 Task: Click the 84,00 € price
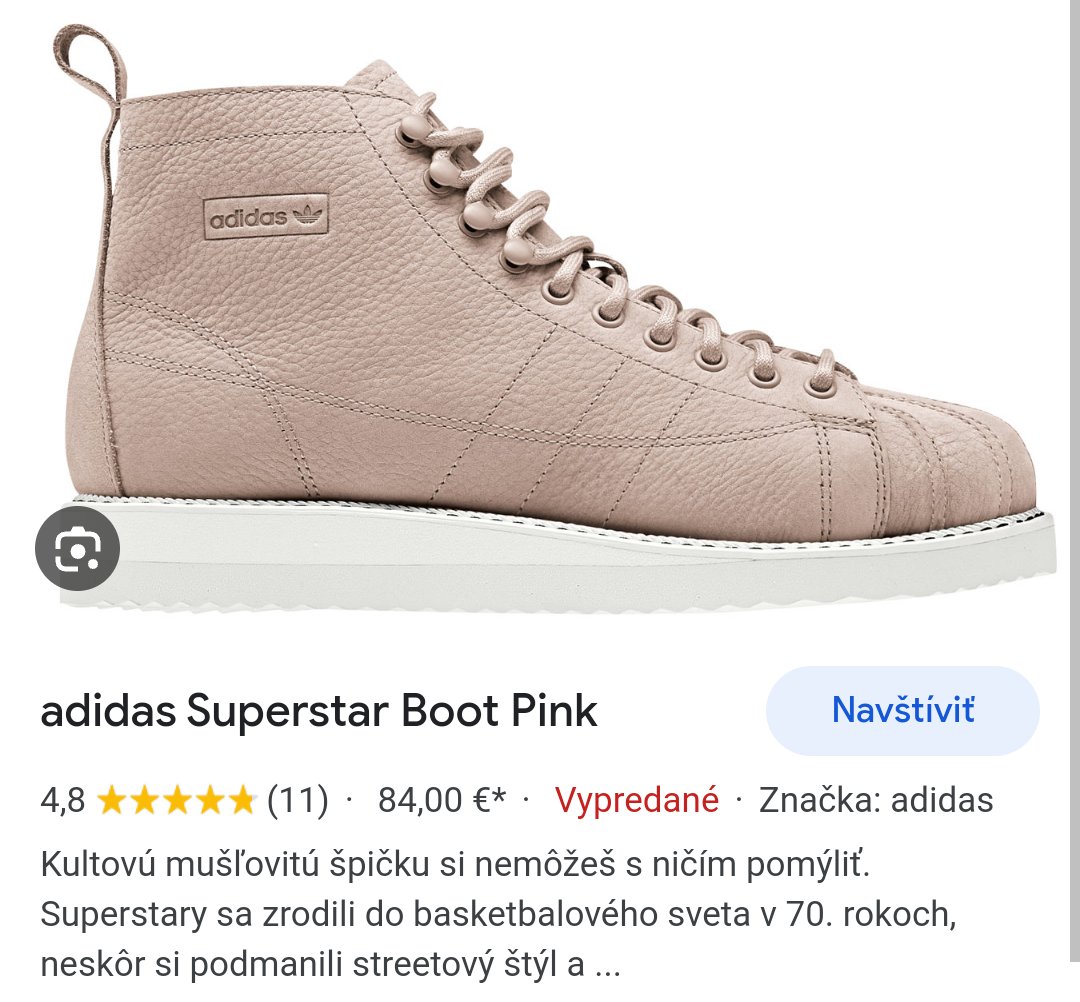[441, 800]
